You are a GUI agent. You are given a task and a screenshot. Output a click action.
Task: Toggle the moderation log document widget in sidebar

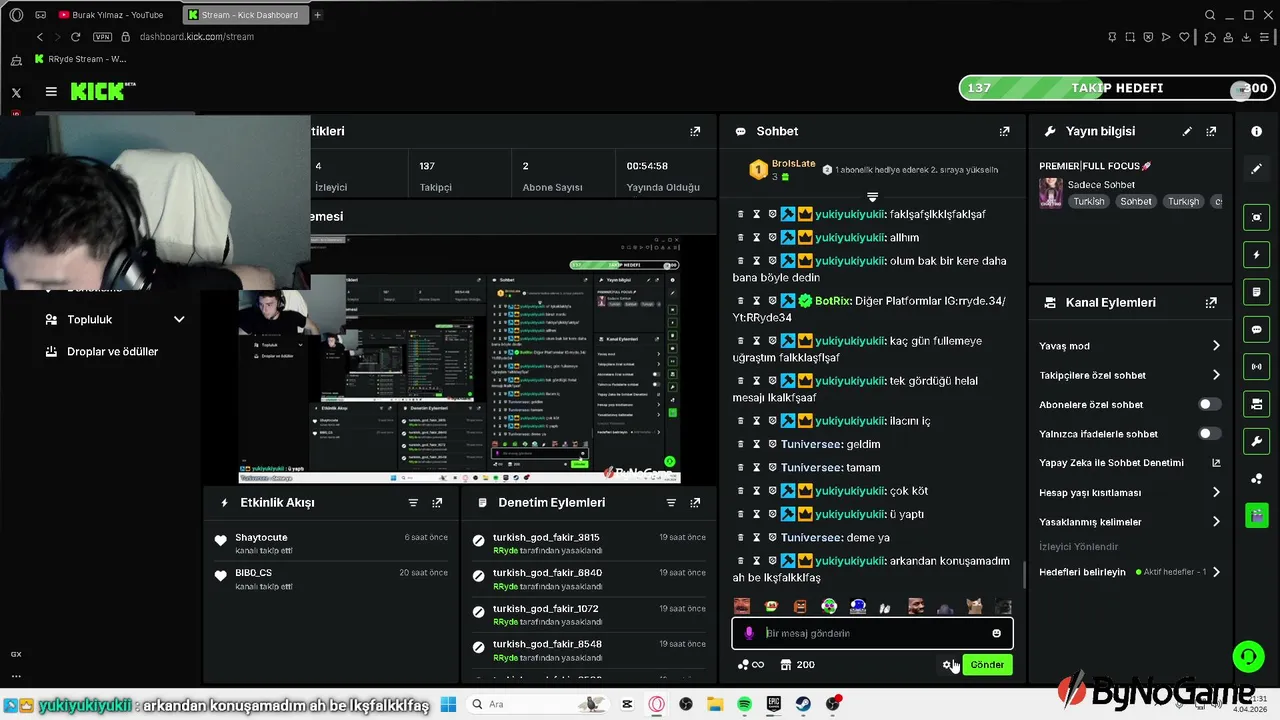[x=1257, y=292]
